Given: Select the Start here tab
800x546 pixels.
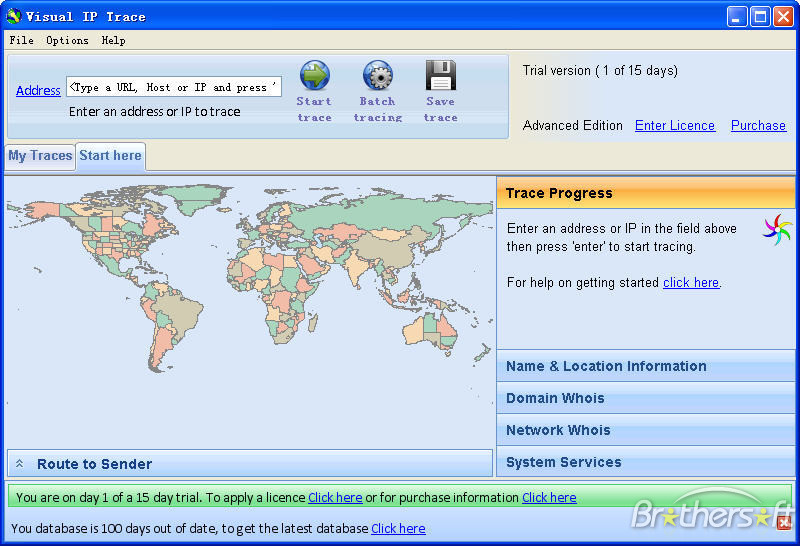Looking at the screenshot, I should pyautogui.click(x=111, y=156).
